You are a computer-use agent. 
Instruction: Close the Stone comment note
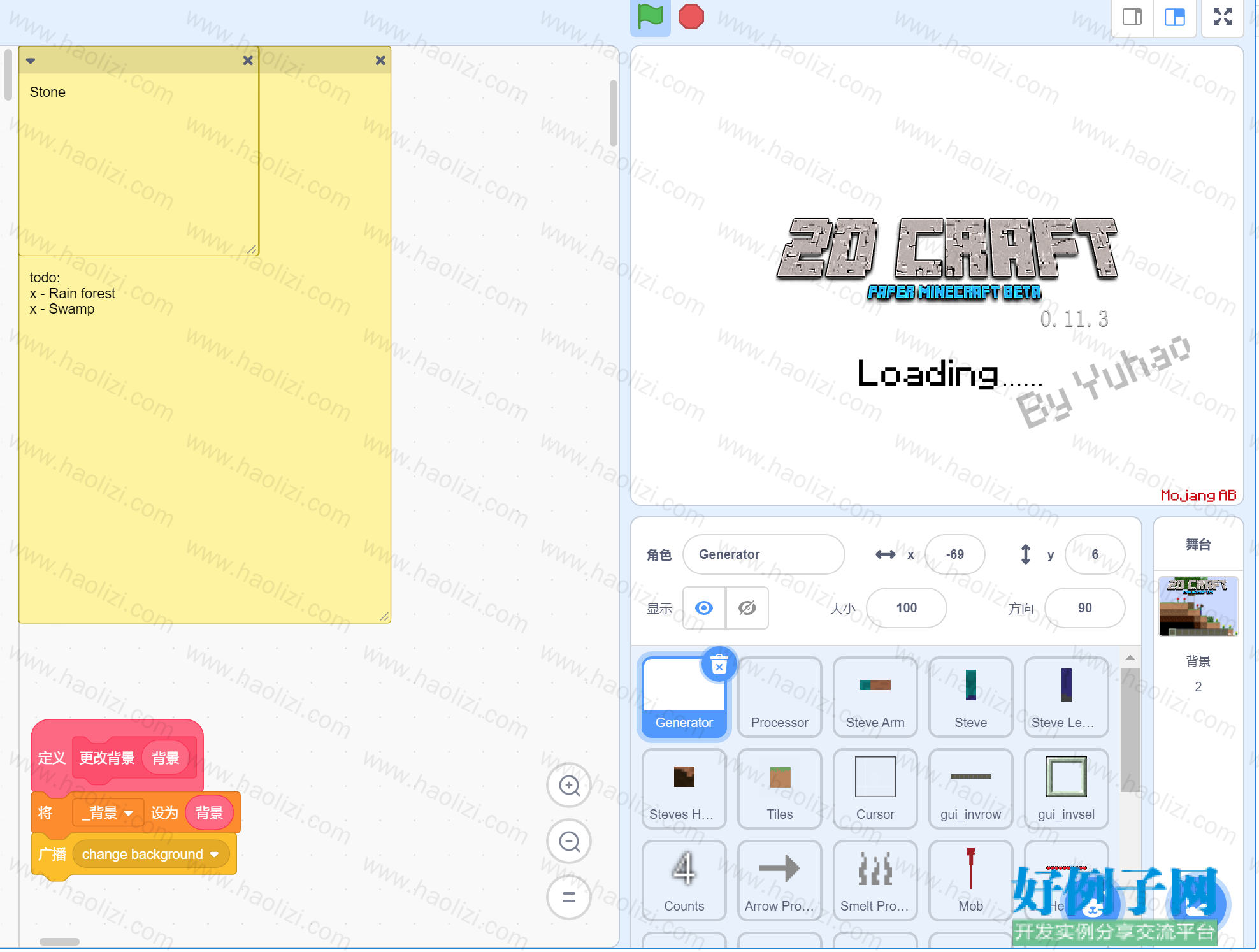point(248,61)
